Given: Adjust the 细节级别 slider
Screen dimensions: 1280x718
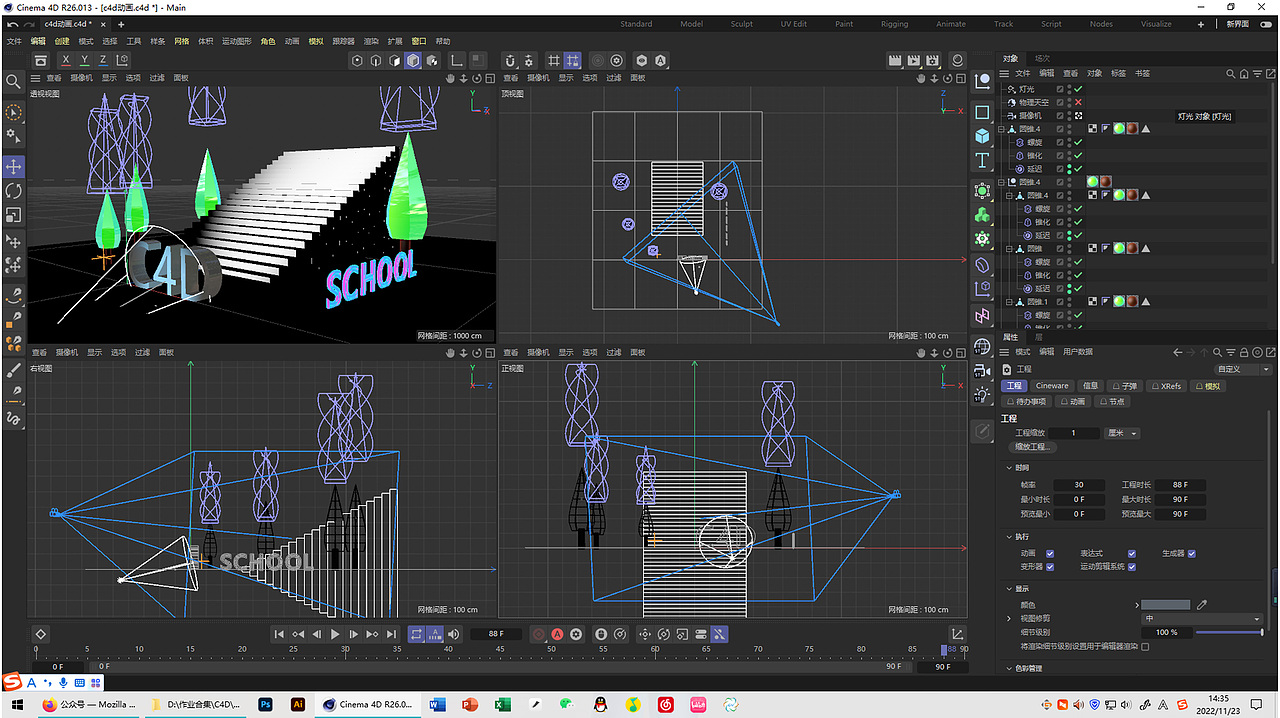Looking at the screenshot, I should coord(1230,632).
